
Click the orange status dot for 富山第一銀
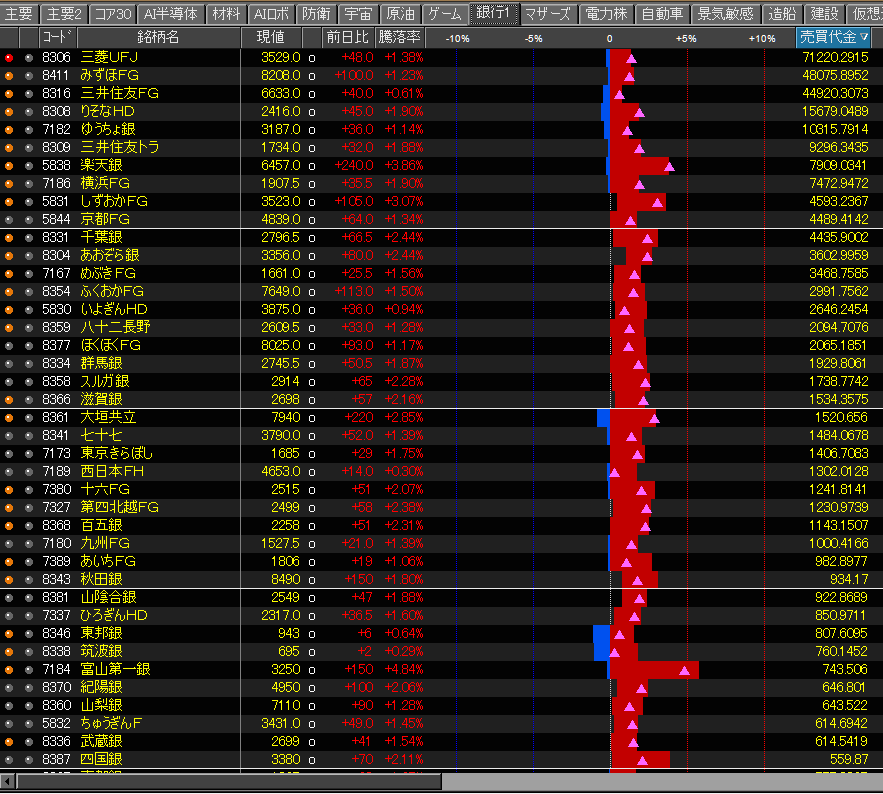[x=9, y=670]
